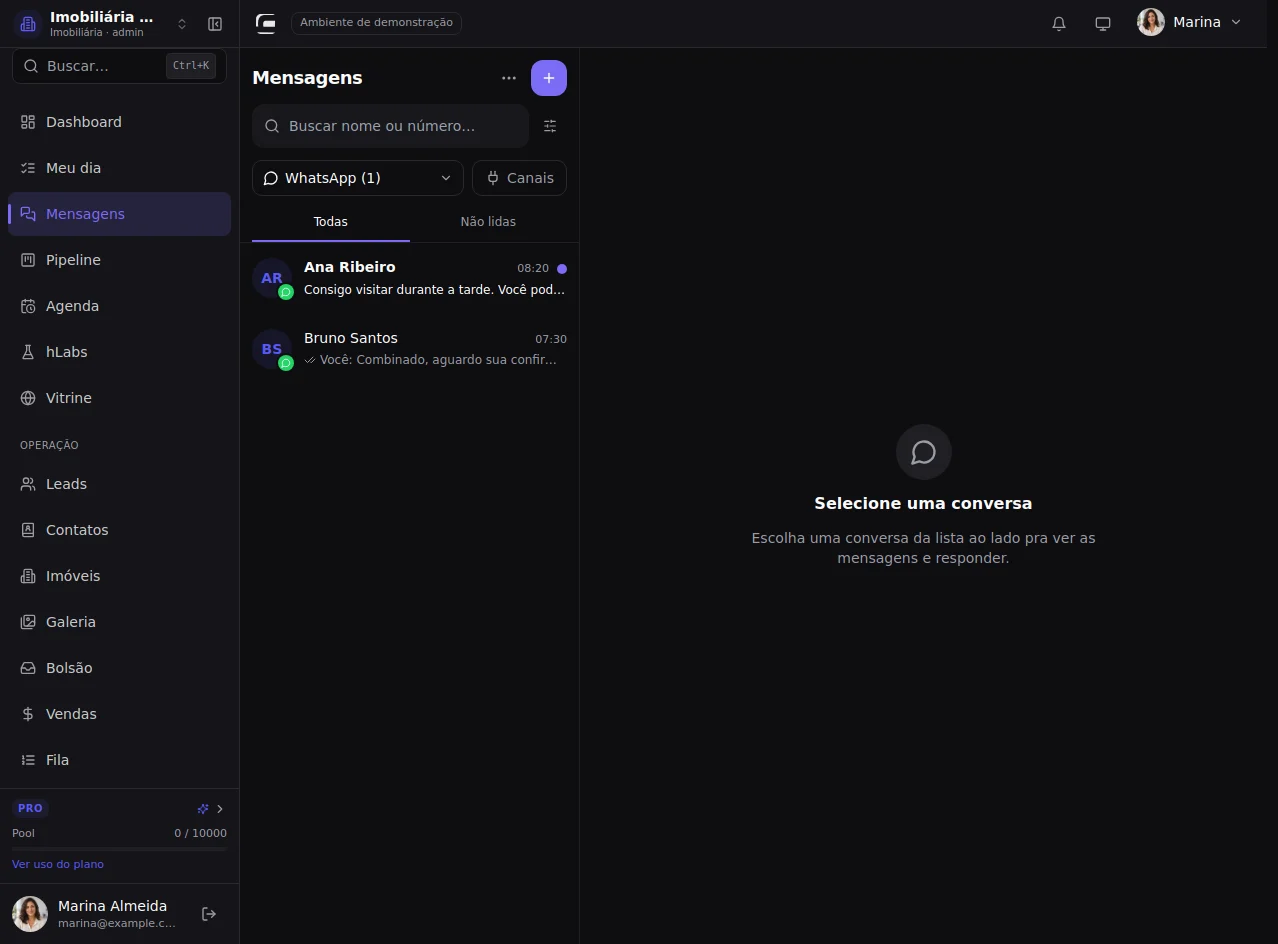Open the Canais button
Screen dimensions: 1278x944
tap(520, 178)
